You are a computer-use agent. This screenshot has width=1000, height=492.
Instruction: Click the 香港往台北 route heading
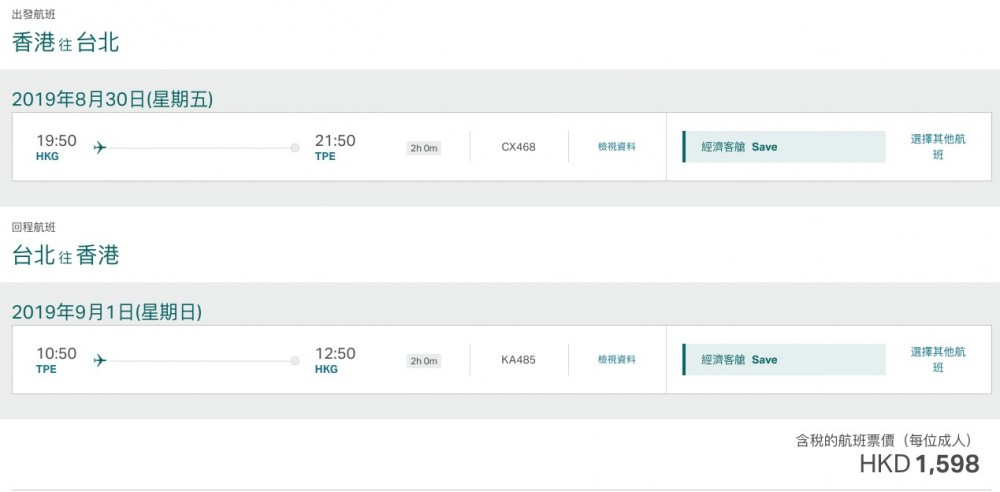click(x=67, y=42)
